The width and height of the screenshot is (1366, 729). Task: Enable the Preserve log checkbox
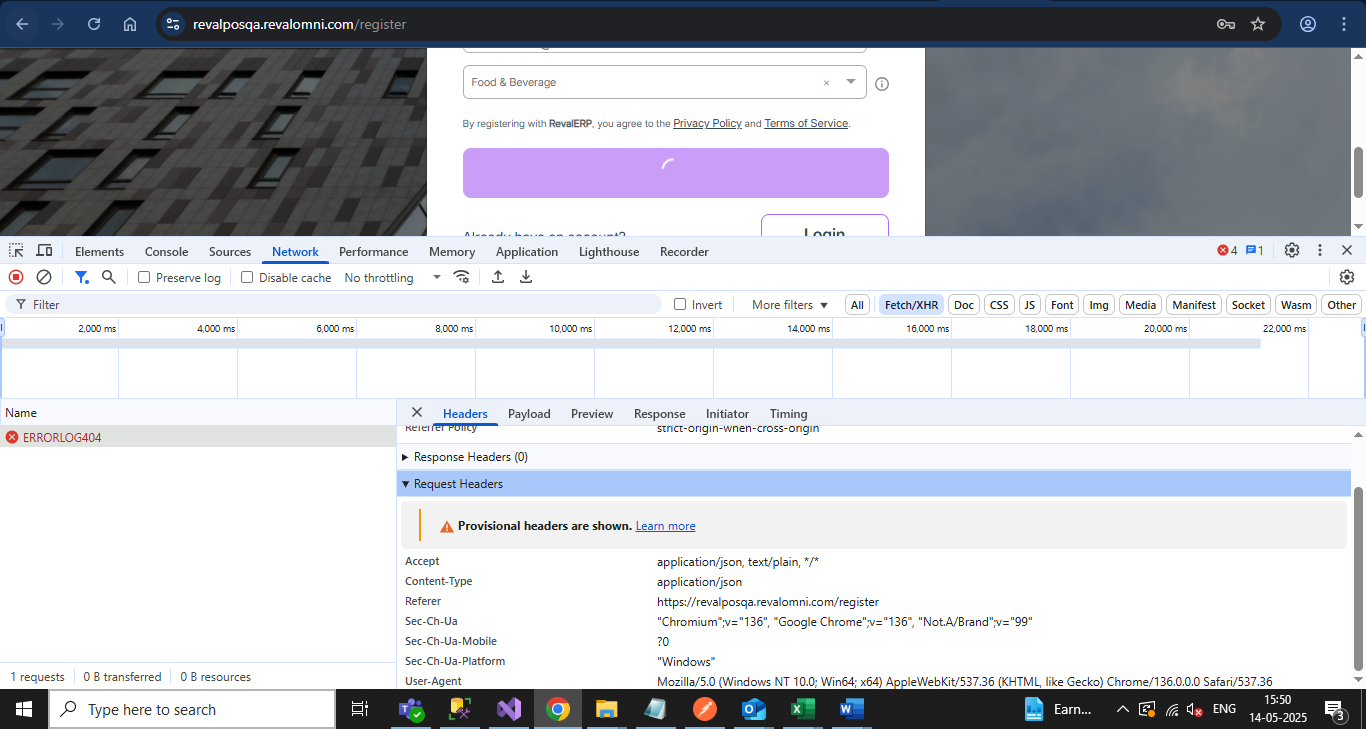[x=144, y=278]
